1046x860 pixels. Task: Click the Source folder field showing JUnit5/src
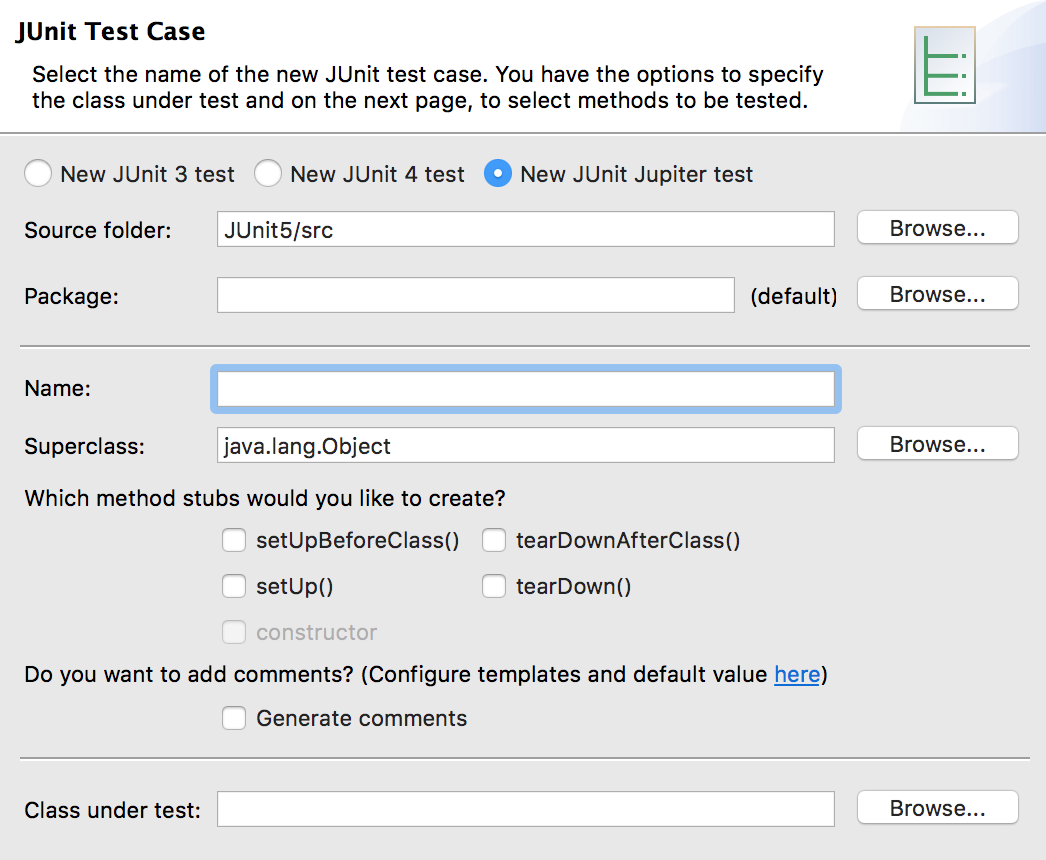point(525,229)
